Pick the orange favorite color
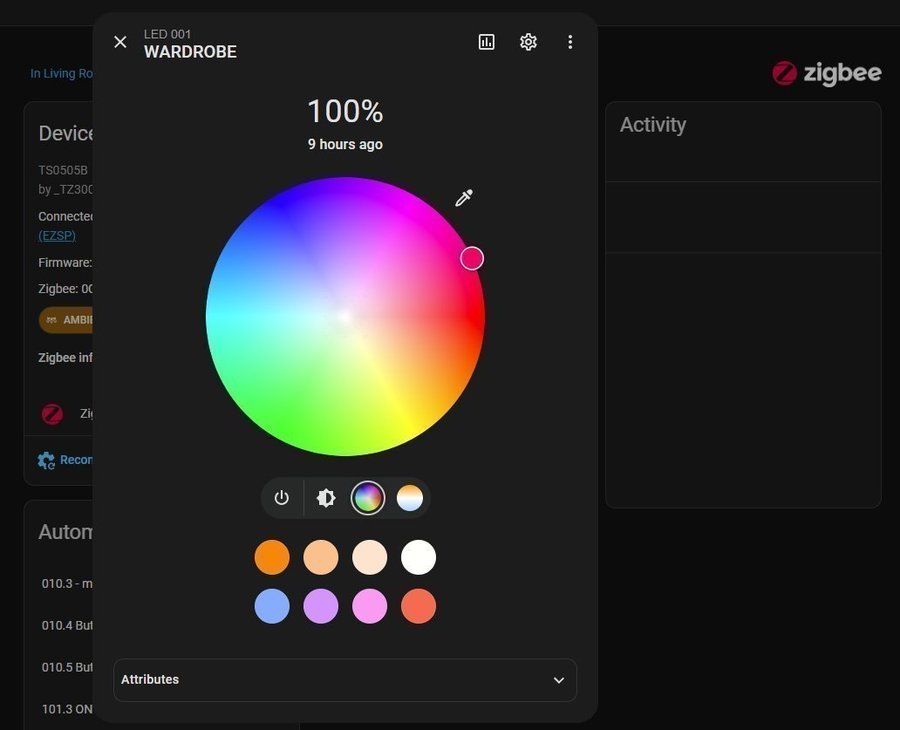900x730 pixels. tap(272, 557)
